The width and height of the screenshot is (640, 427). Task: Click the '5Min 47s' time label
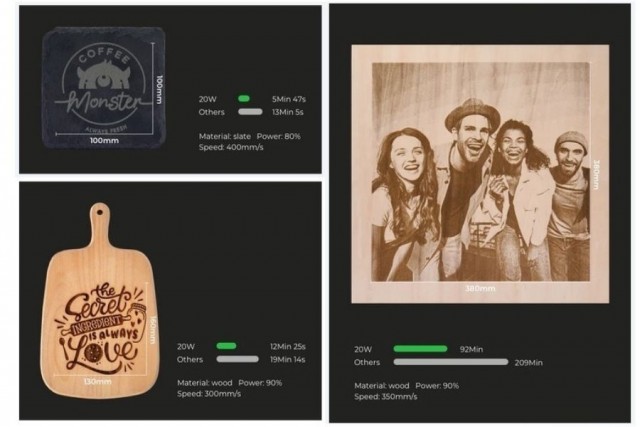289,99
